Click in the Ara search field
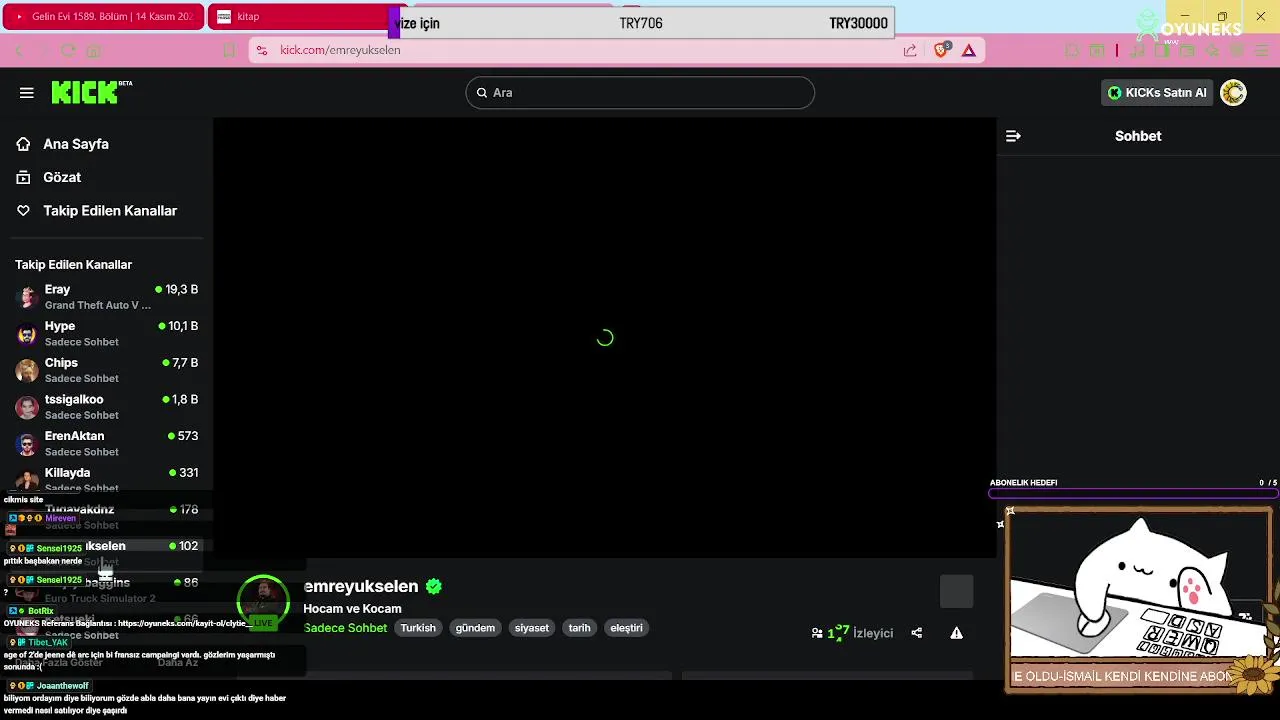 point(640,93)
